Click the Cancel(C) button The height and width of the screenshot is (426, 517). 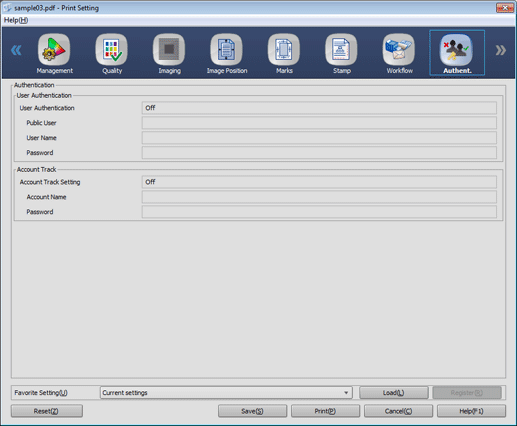(398, 411)
